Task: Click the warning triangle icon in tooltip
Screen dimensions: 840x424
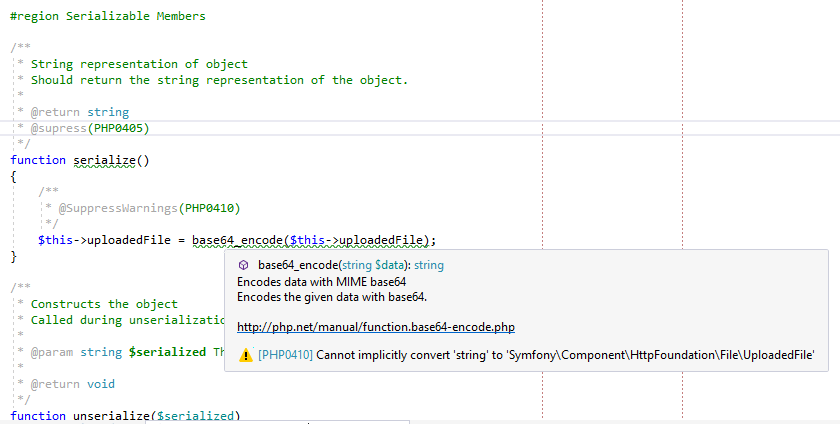Action: pyautogui.click(x=245, y=355)
